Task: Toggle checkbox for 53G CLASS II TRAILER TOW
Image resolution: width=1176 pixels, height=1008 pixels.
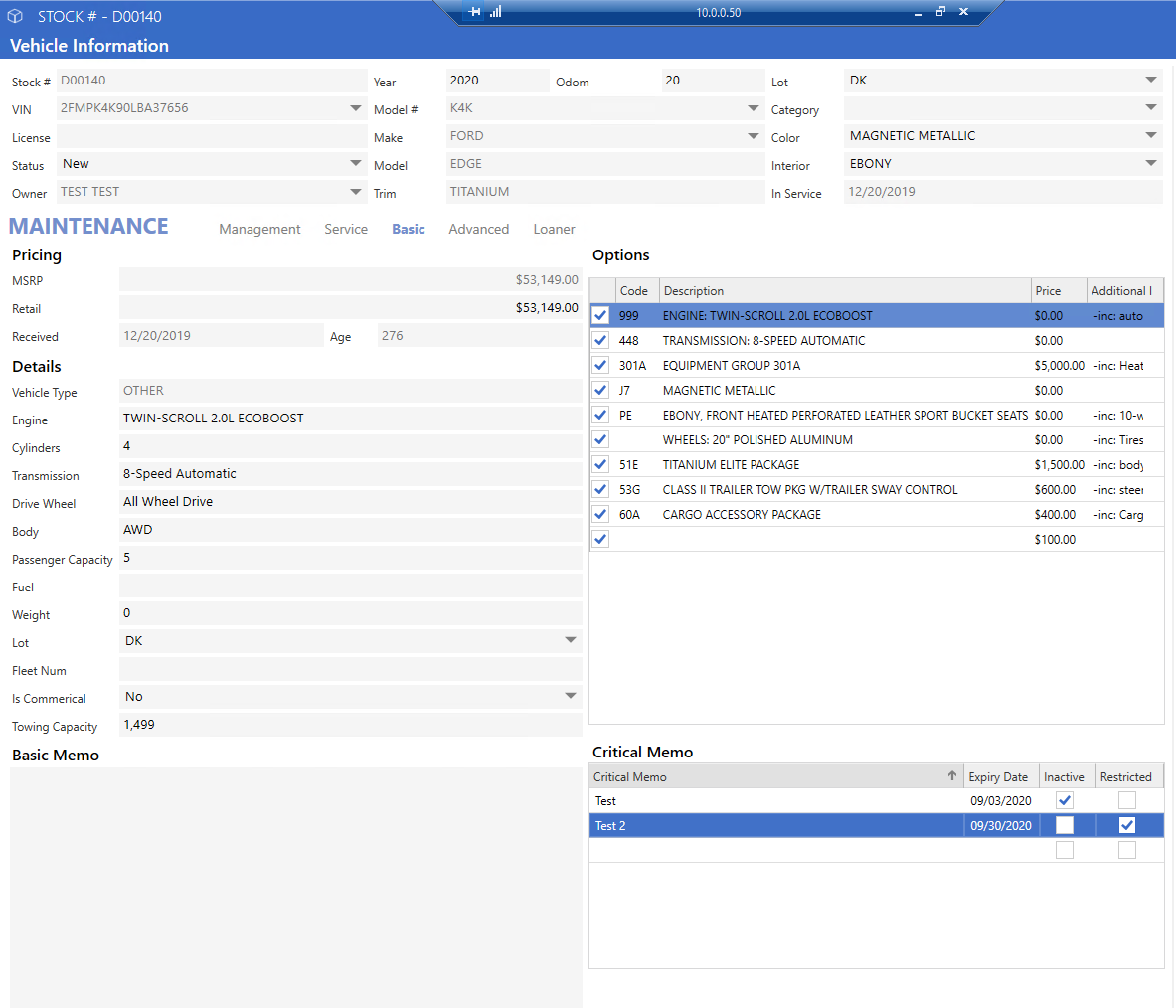Action: (x=600, y=489)
